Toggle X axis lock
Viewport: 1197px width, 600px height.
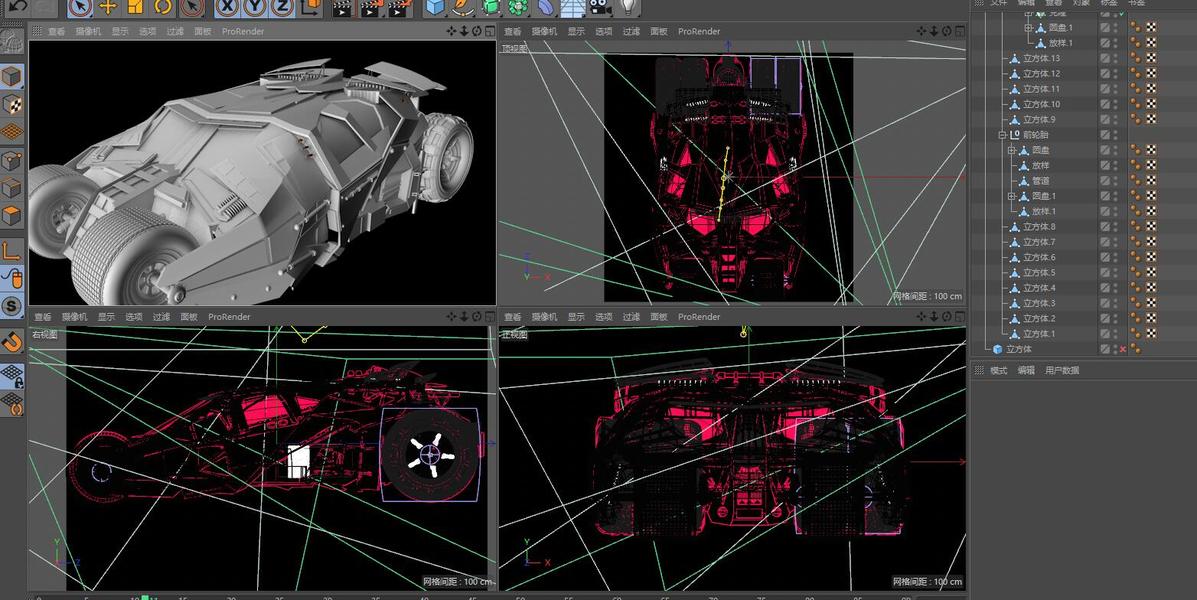coord(226,8)
